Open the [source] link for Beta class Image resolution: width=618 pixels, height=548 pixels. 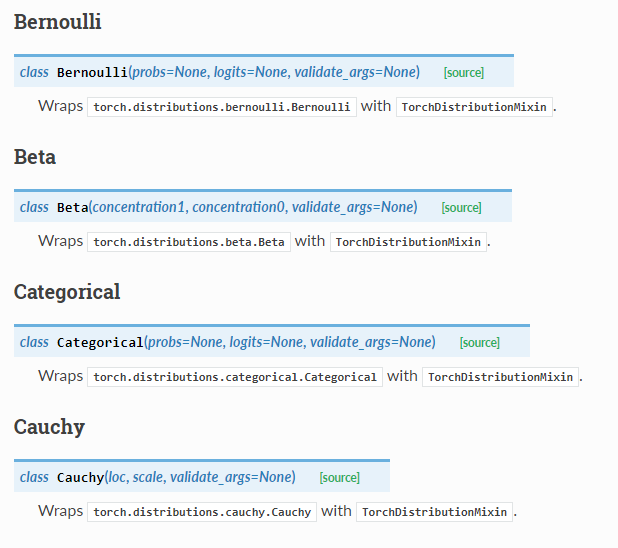click(x=461, y=208)
